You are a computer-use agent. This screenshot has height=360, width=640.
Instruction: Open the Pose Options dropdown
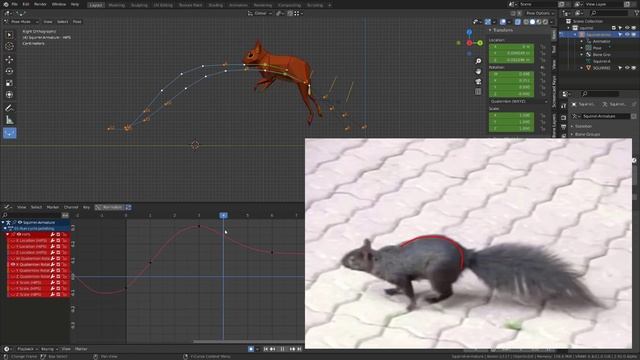[x=540, y=13]
